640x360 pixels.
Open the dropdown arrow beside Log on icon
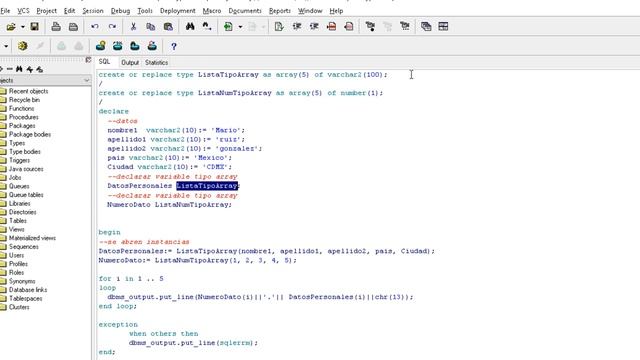240,27
